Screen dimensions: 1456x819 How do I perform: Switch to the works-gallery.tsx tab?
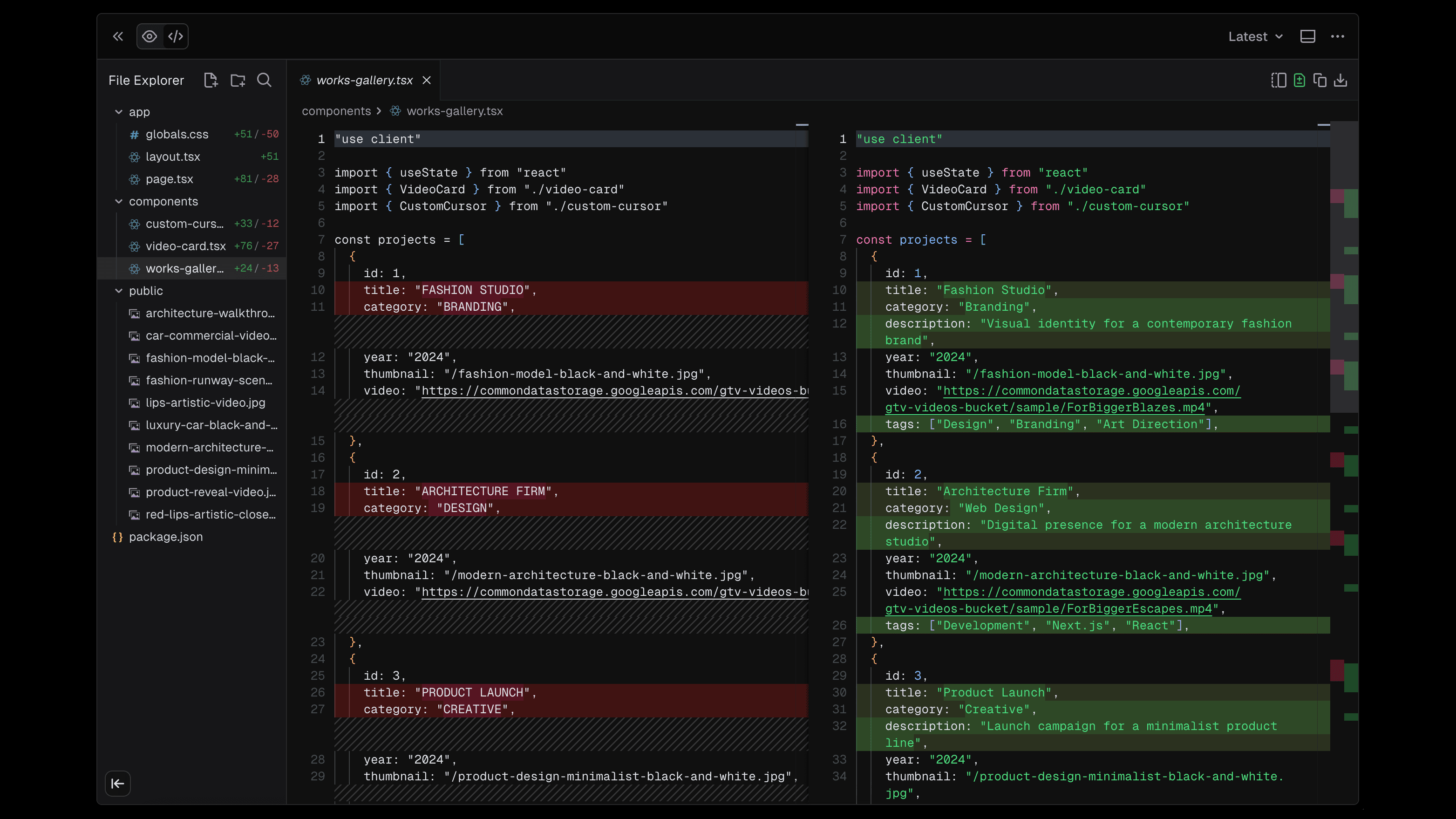click(365, 80)
